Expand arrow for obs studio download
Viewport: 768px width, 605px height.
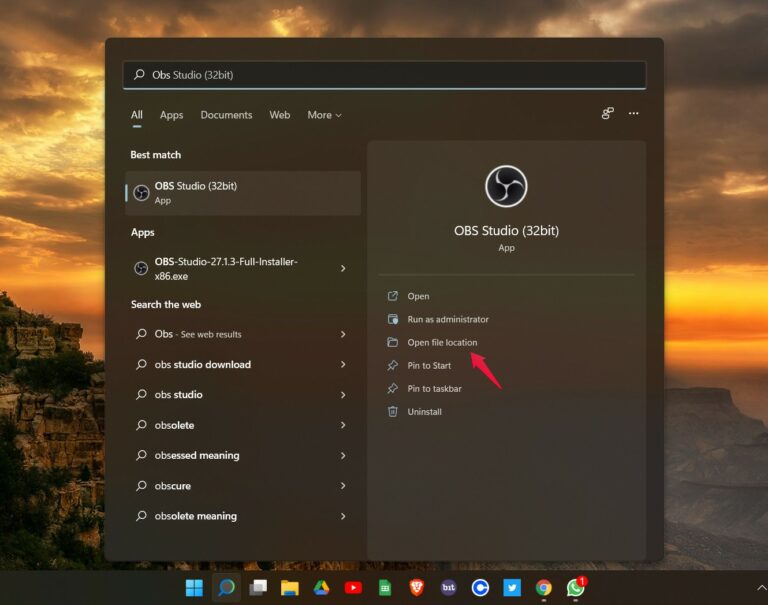tap(343, 364)
